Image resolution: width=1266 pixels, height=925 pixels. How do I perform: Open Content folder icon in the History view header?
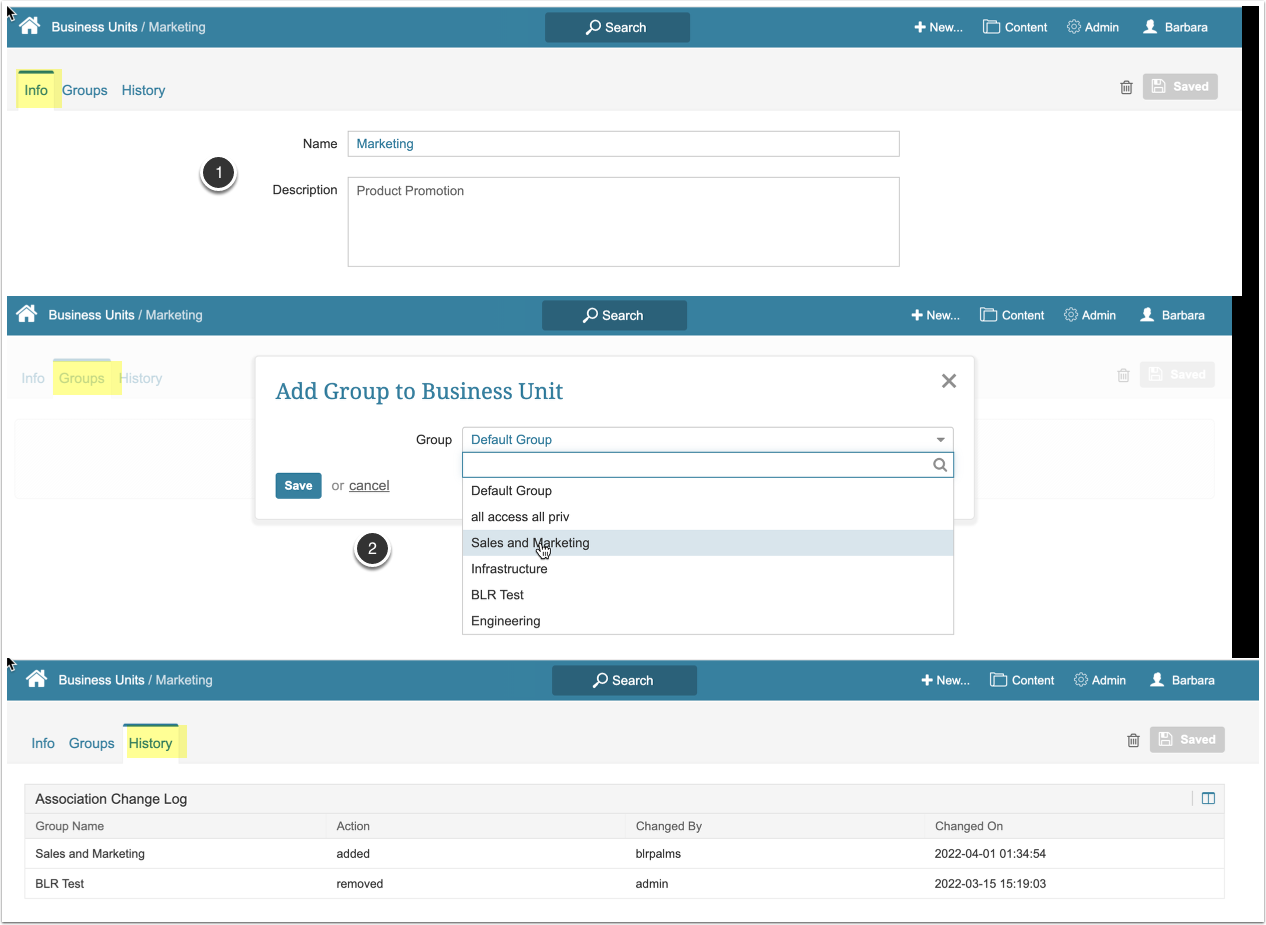click(998, 680)
